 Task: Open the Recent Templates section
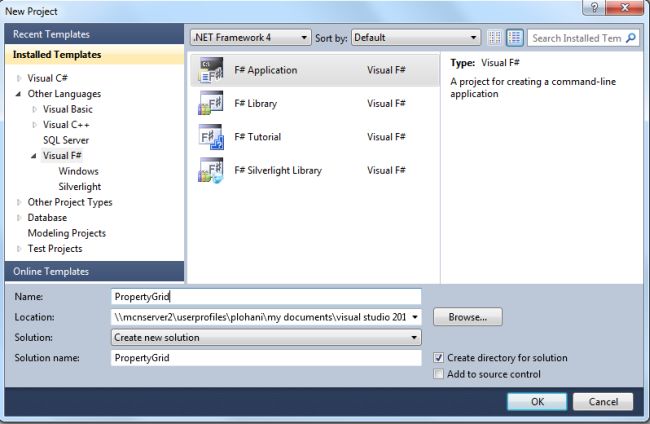(x=95, y=34)
